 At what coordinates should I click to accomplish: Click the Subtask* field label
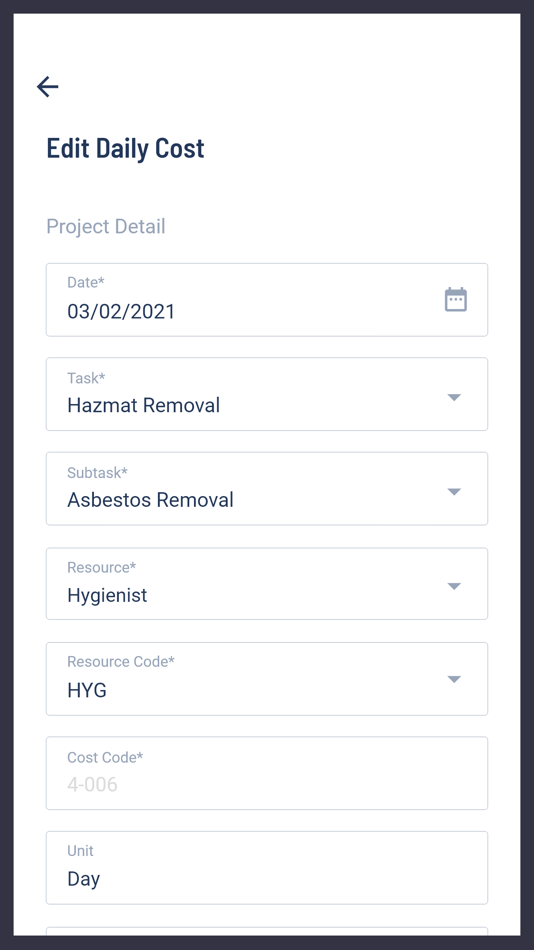[97, 472]
